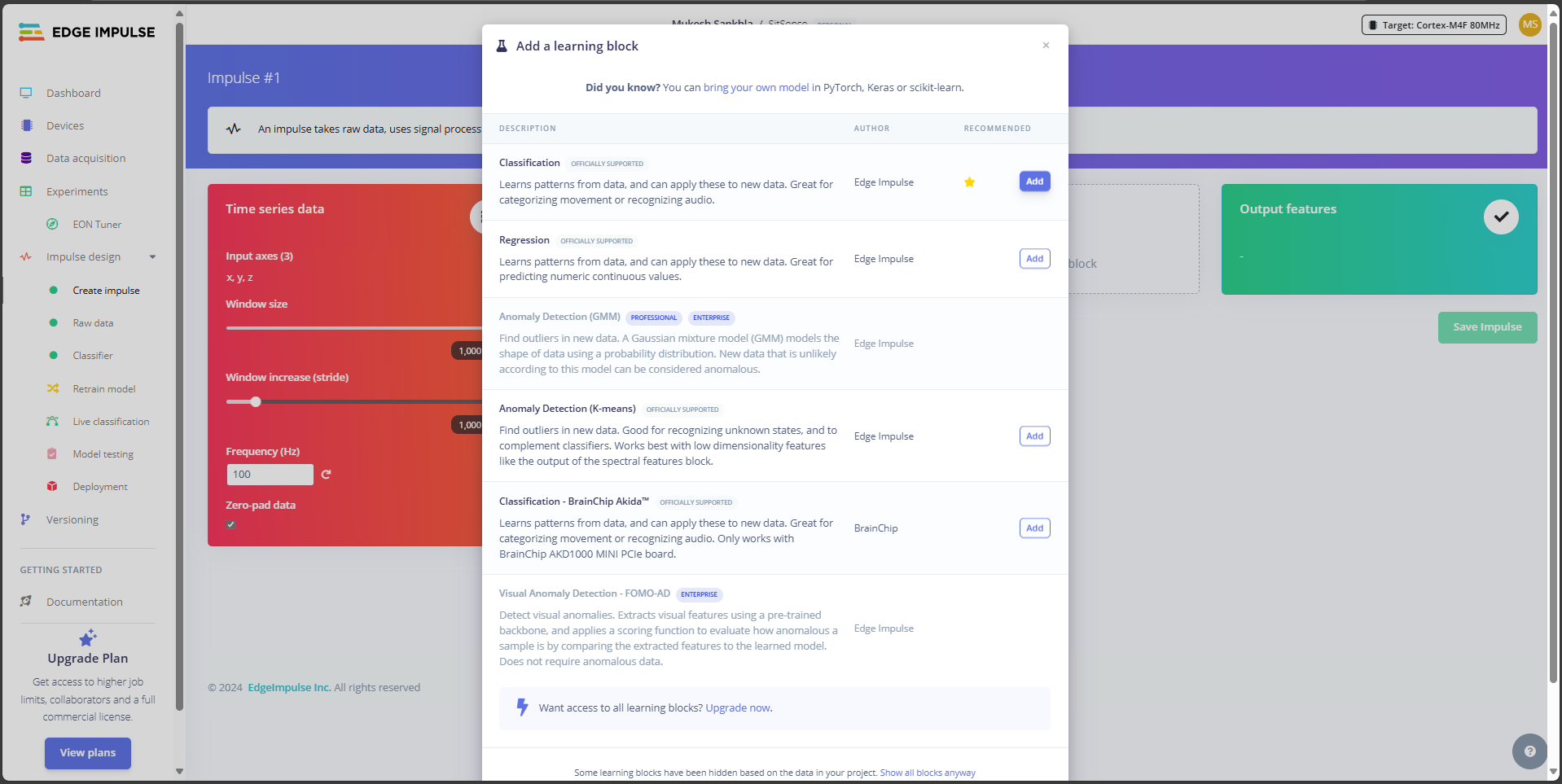The height and width of the screenshot is (784, 1562).
Task: Click the flask icon in dialog header
Action: [x=502, y=46]
